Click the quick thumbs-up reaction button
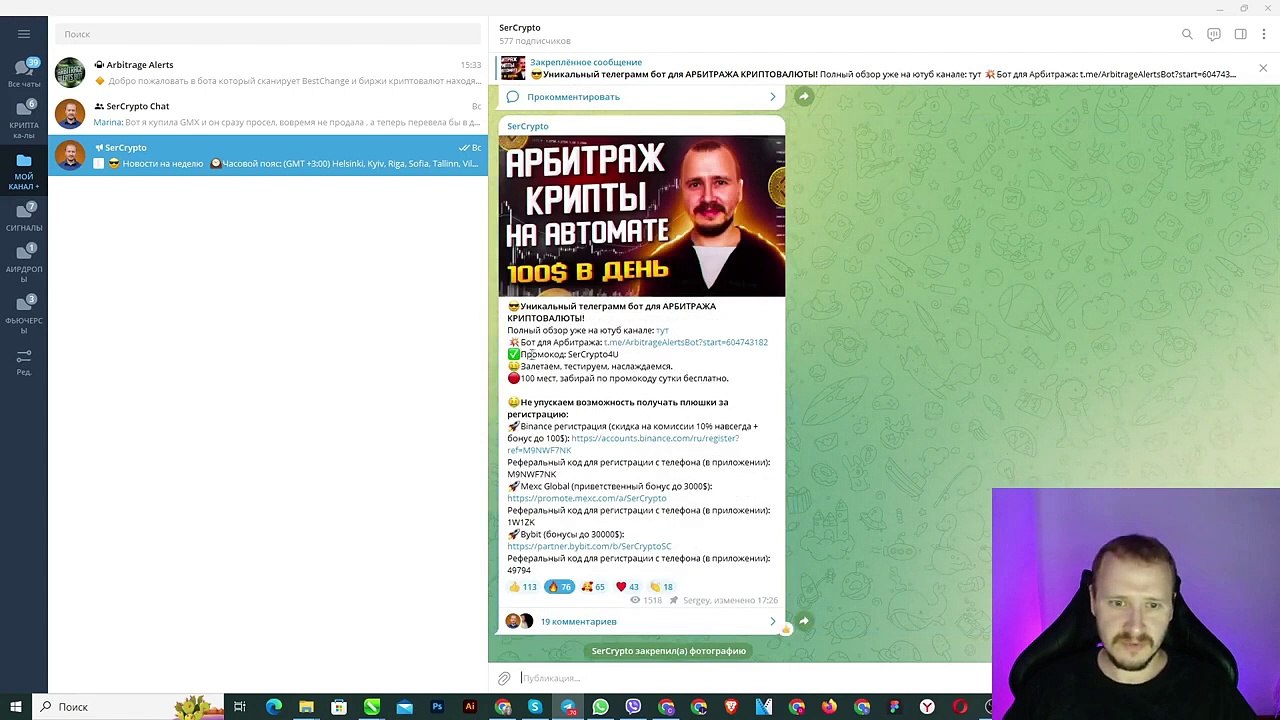This screenshot has width=1280, height=720. 786,629
